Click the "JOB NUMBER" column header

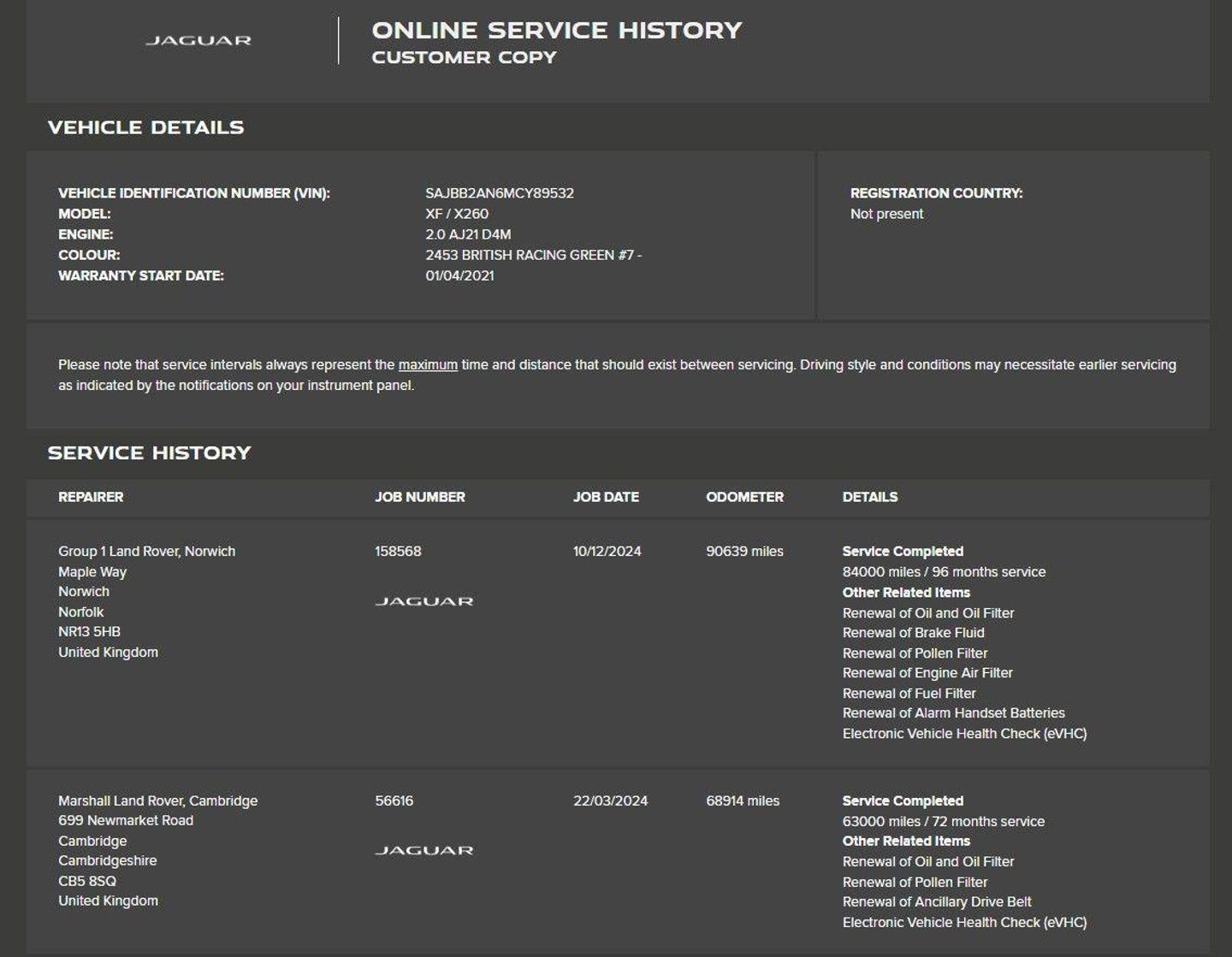pyautogui.click(x=420, y=497)
